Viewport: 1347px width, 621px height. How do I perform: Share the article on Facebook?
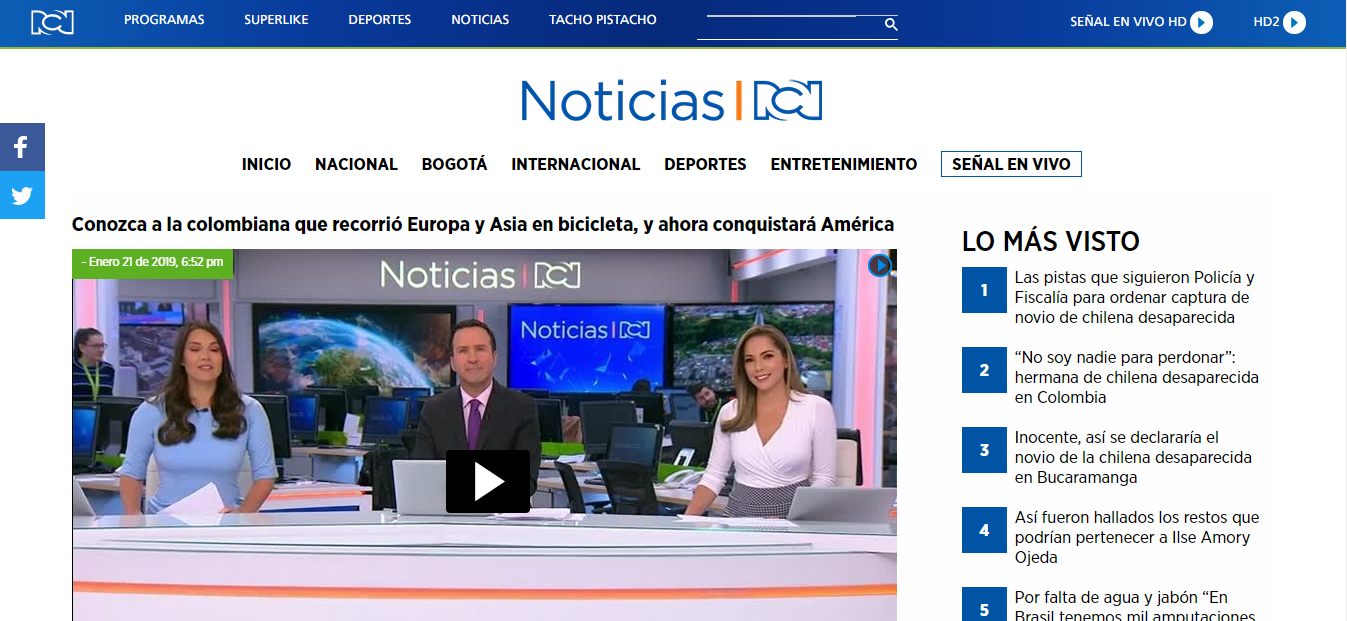click(22, 147)
